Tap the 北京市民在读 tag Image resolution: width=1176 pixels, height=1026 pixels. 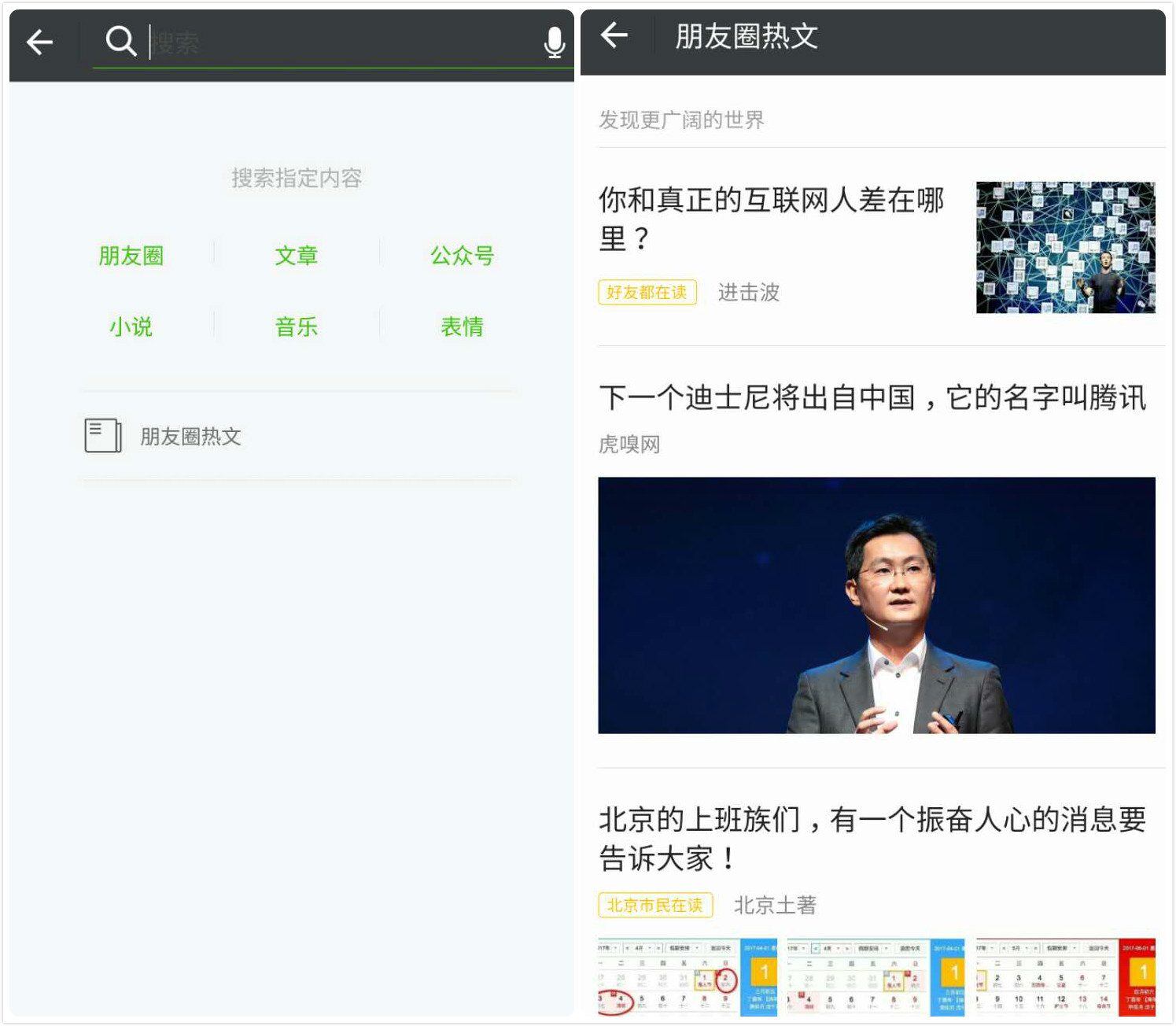[x=655, y=905]
